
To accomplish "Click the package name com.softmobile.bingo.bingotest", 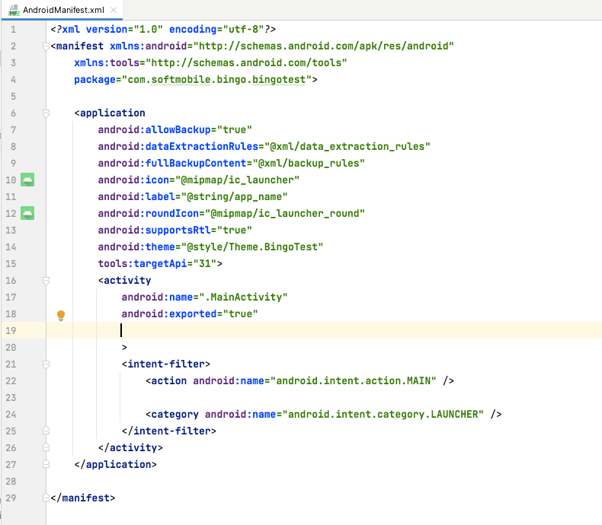I will pos(217,79).
